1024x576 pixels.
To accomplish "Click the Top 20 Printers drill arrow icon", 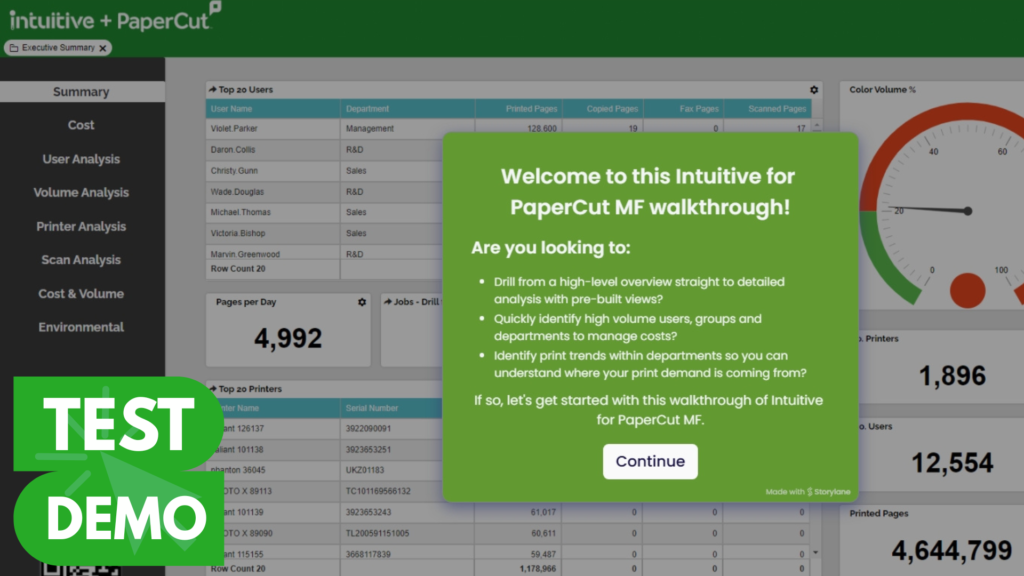I will pyautogui.click(x=212, y=389).
